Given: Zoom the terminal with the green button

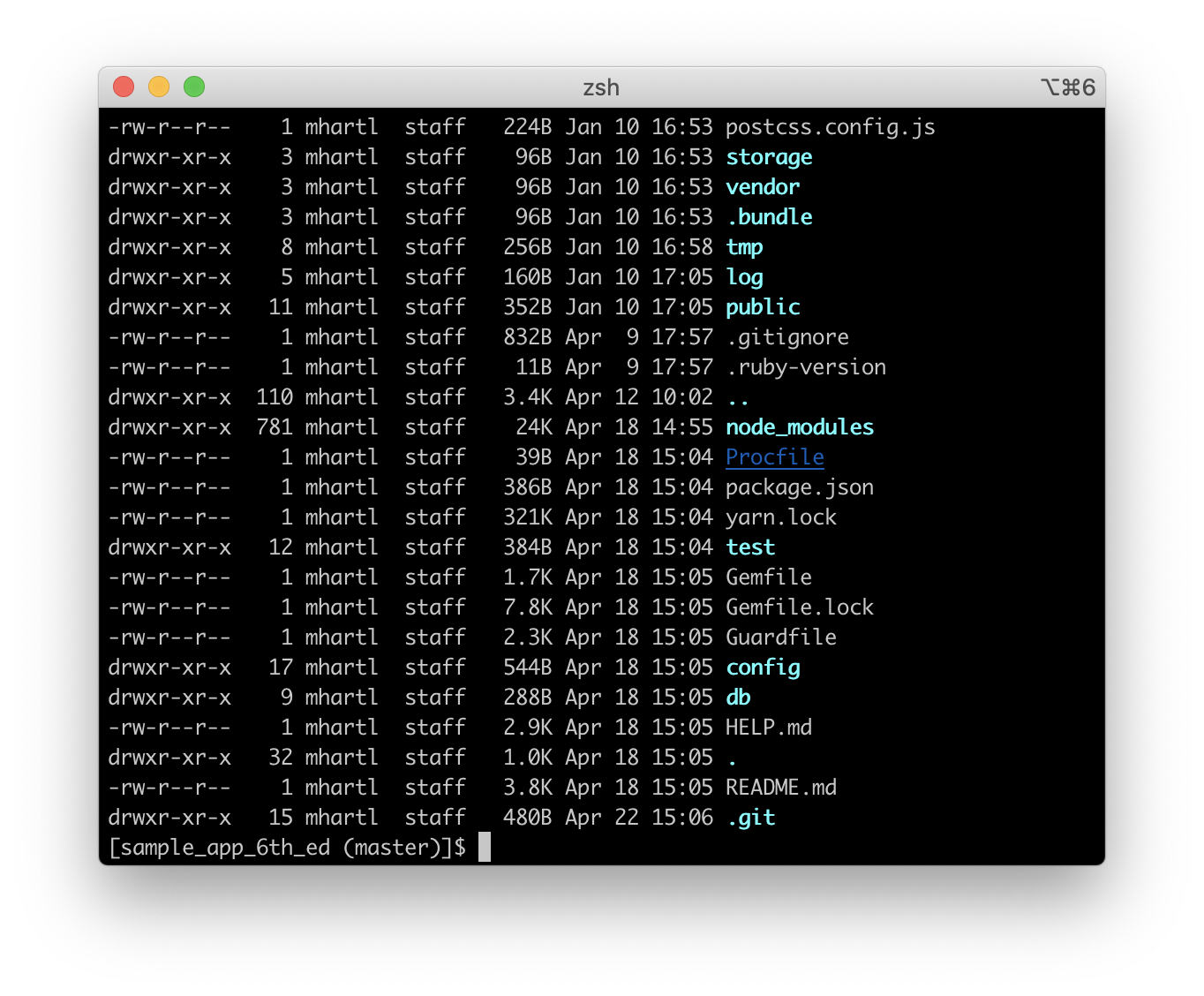Looking at the screenshot, I should coord(194,87).
